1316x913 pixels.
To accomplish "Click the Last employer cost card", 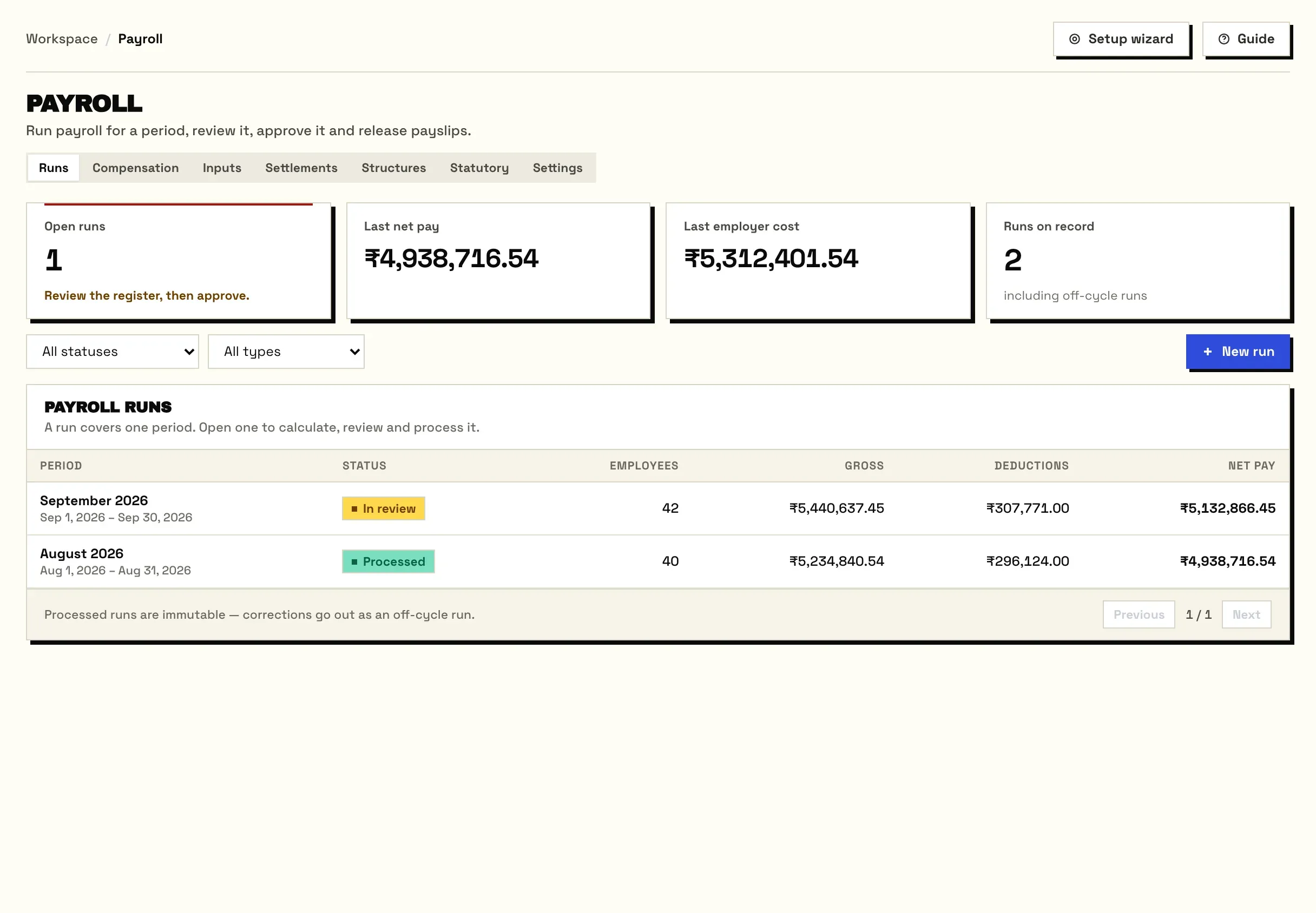I will [x=818, y=261].
